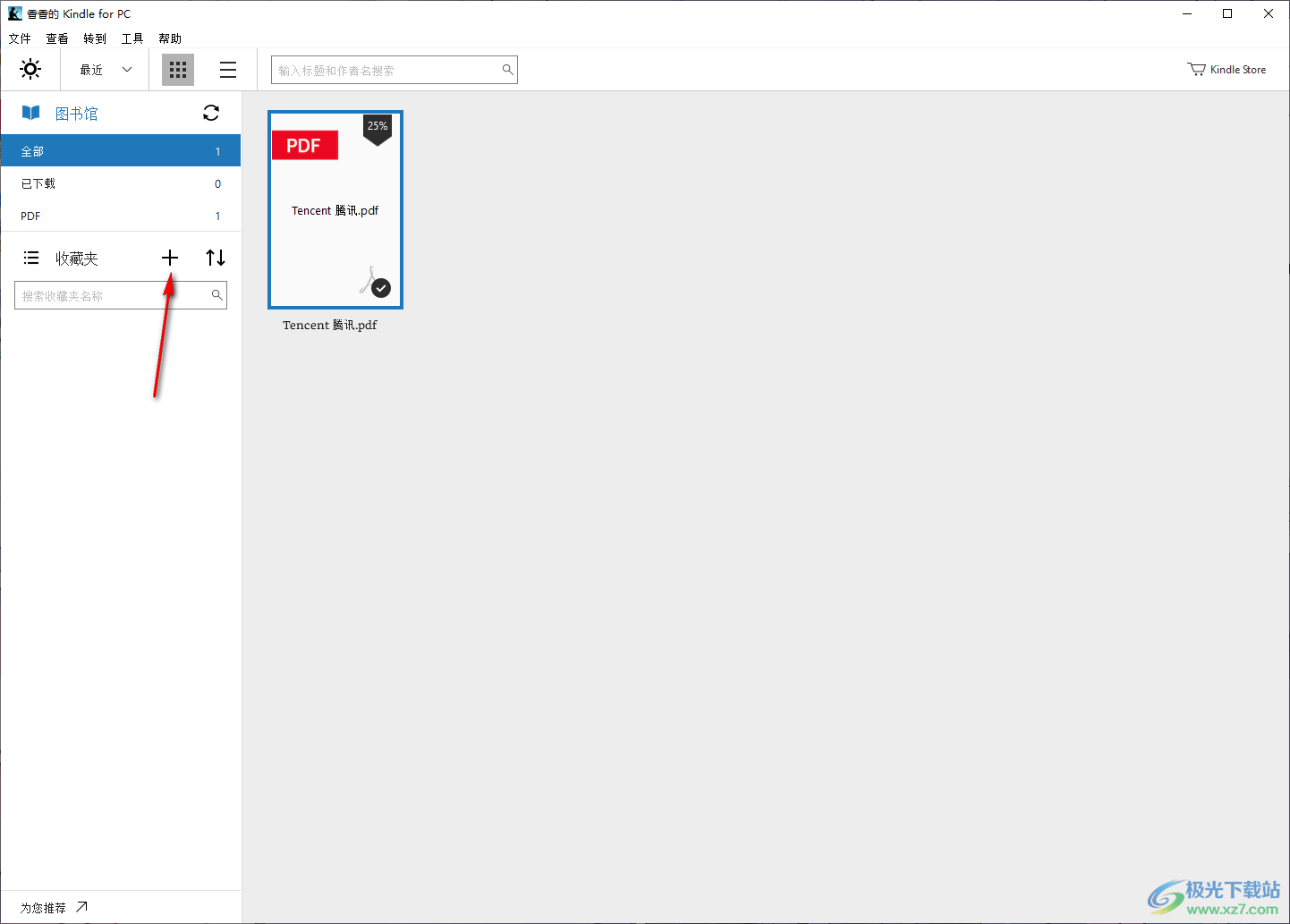
Task: Click the collection search magnifier icon
Action: 216,294
